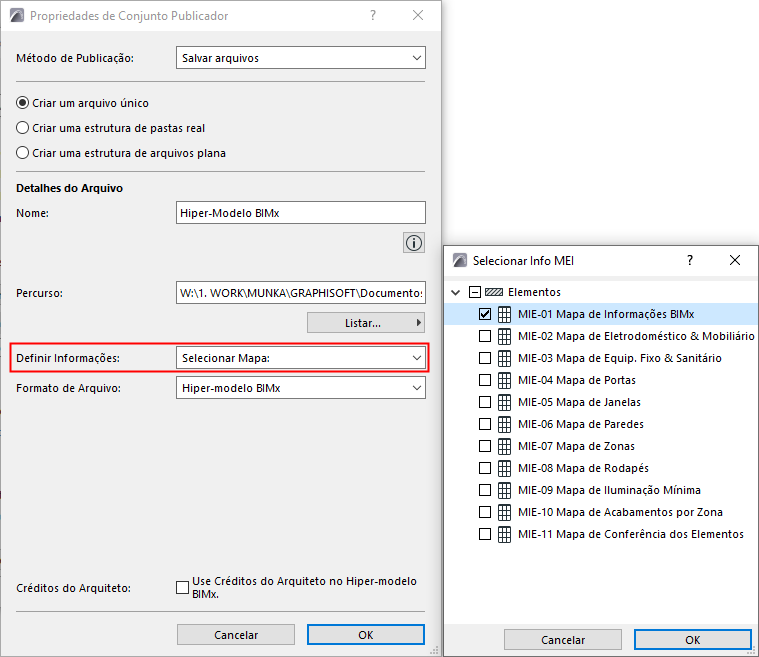Click the schedule grid icon of MIE-04
Screen dimensions: 759x657
tap(504, 380)
